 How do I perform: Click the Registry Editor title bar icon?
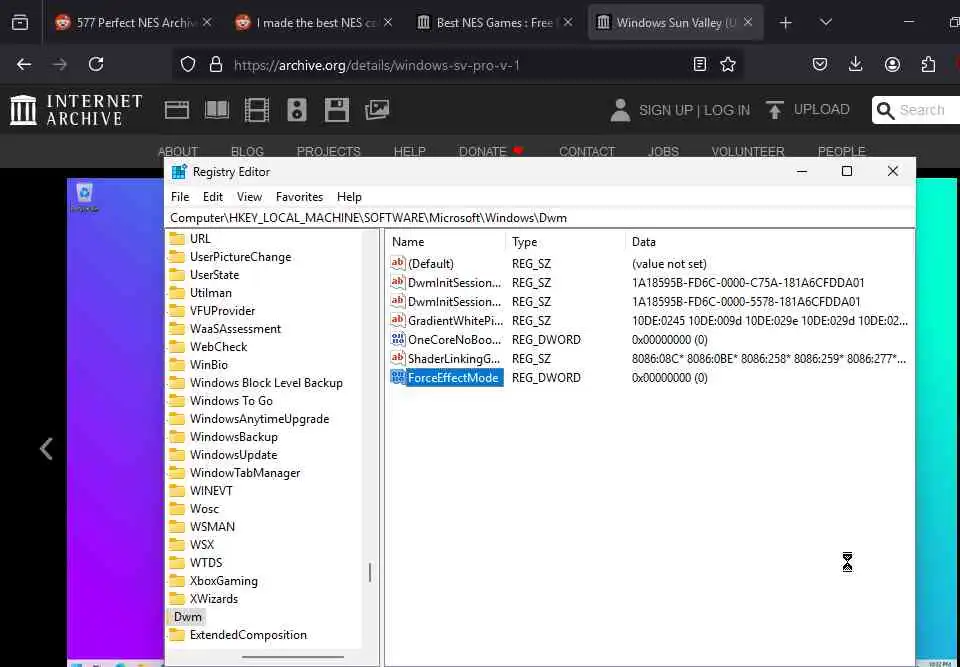[179, 171]
